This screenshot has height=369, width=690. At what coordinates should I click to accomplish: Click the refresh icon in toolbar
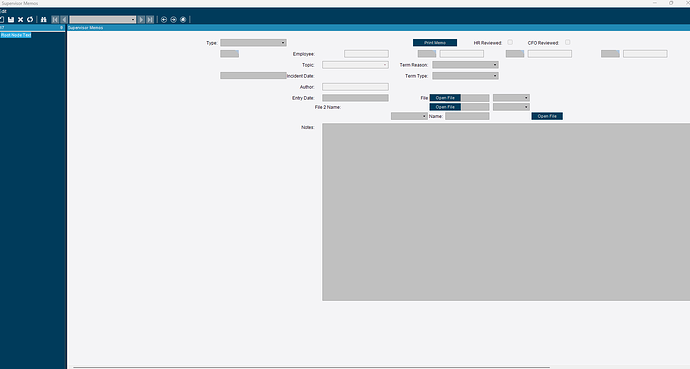(x=30, y=19)
